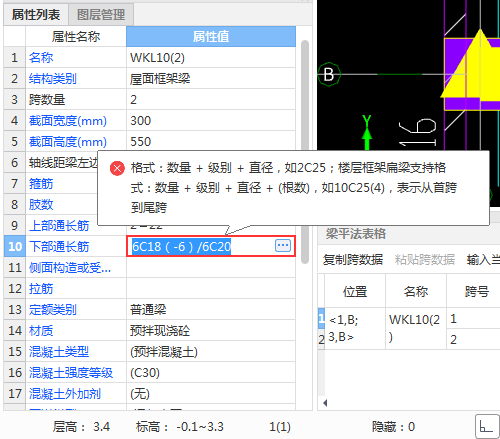
Task: Click the 普通梁 value cell
Action: (211, 310)
